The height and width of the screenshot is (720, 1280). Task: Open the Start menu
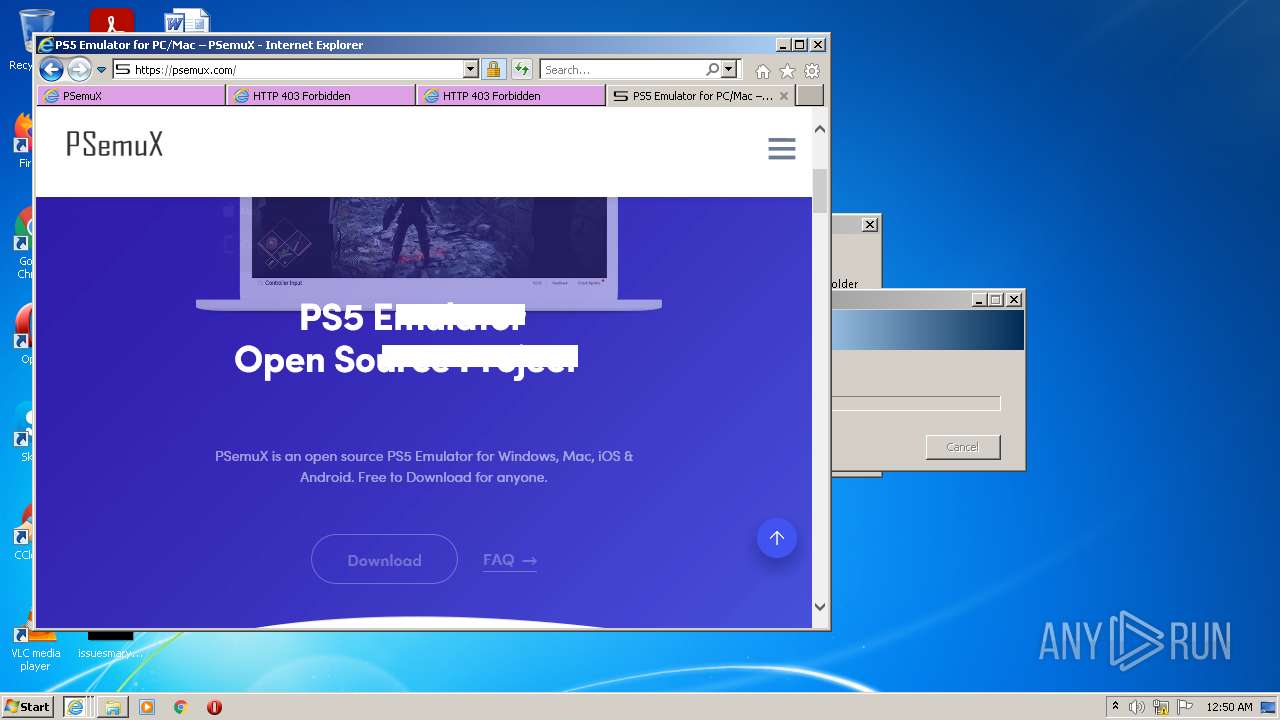tap(28, 707)
